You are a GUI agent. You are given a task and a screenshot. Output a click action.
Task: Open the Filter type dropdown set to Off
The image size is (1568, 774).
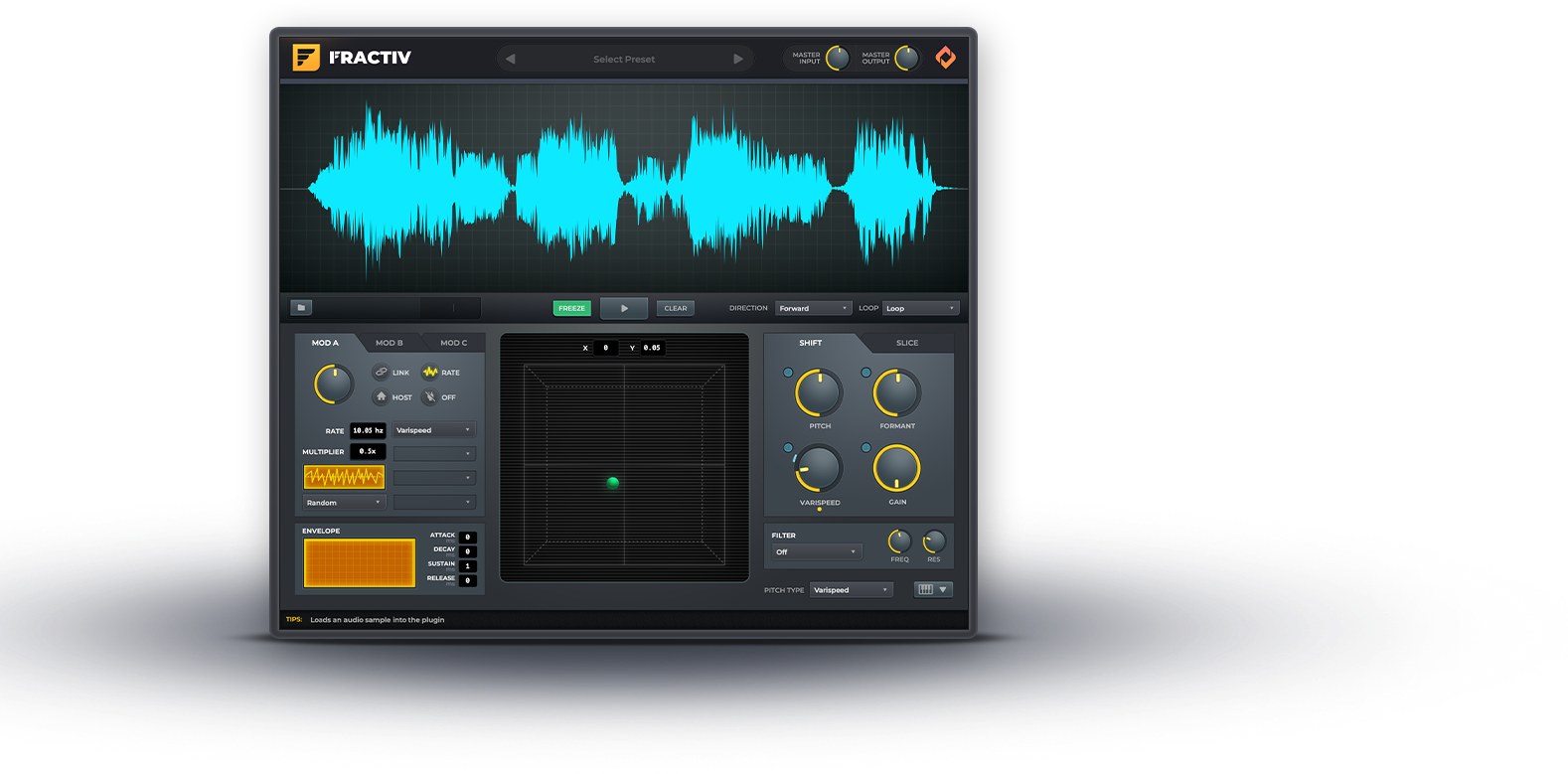817,551
